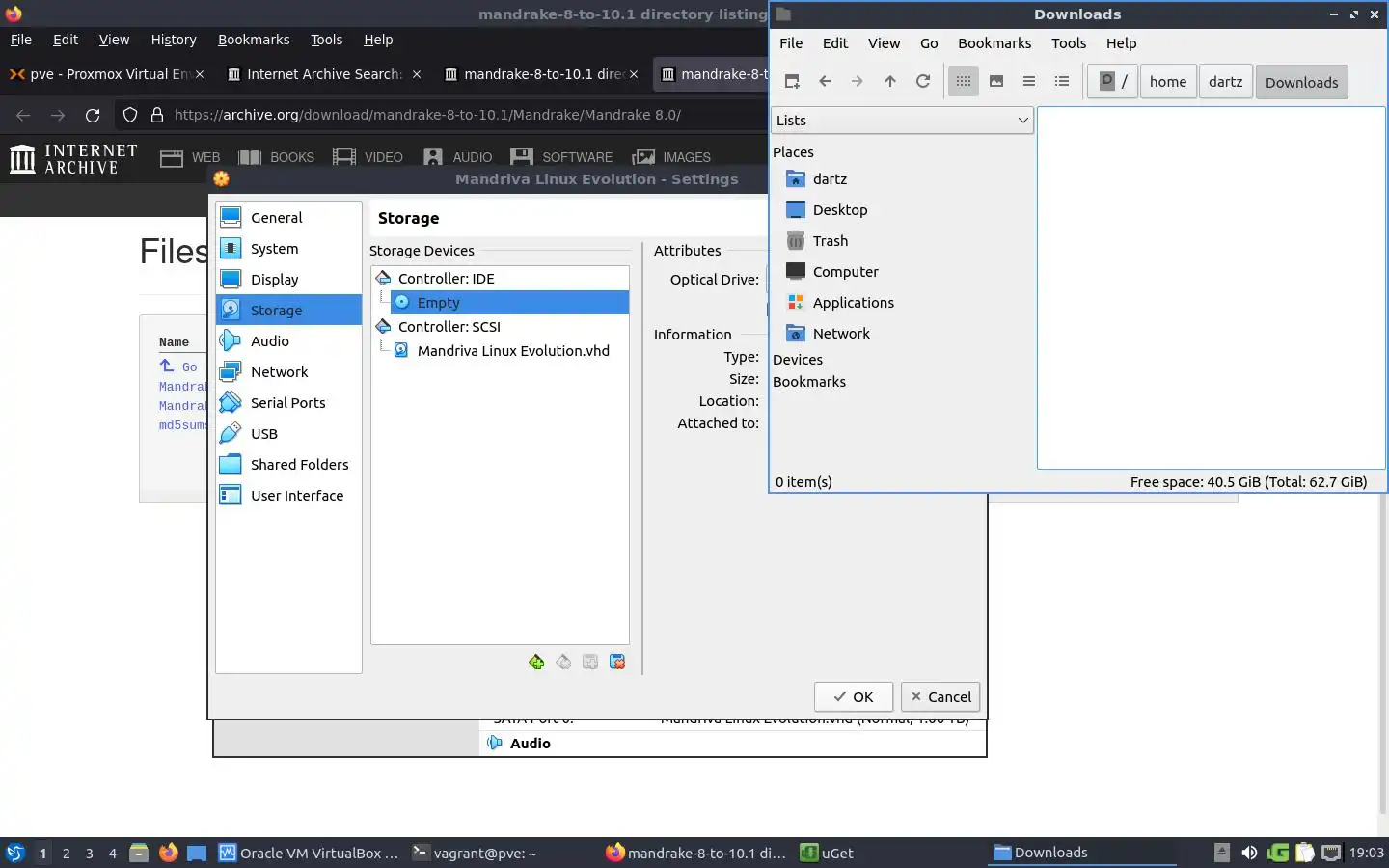Image resolution: width=1389 pixels, height=868 pixels.
Task: Go back in Downloads file manager
Action: [x=825, y=82]
